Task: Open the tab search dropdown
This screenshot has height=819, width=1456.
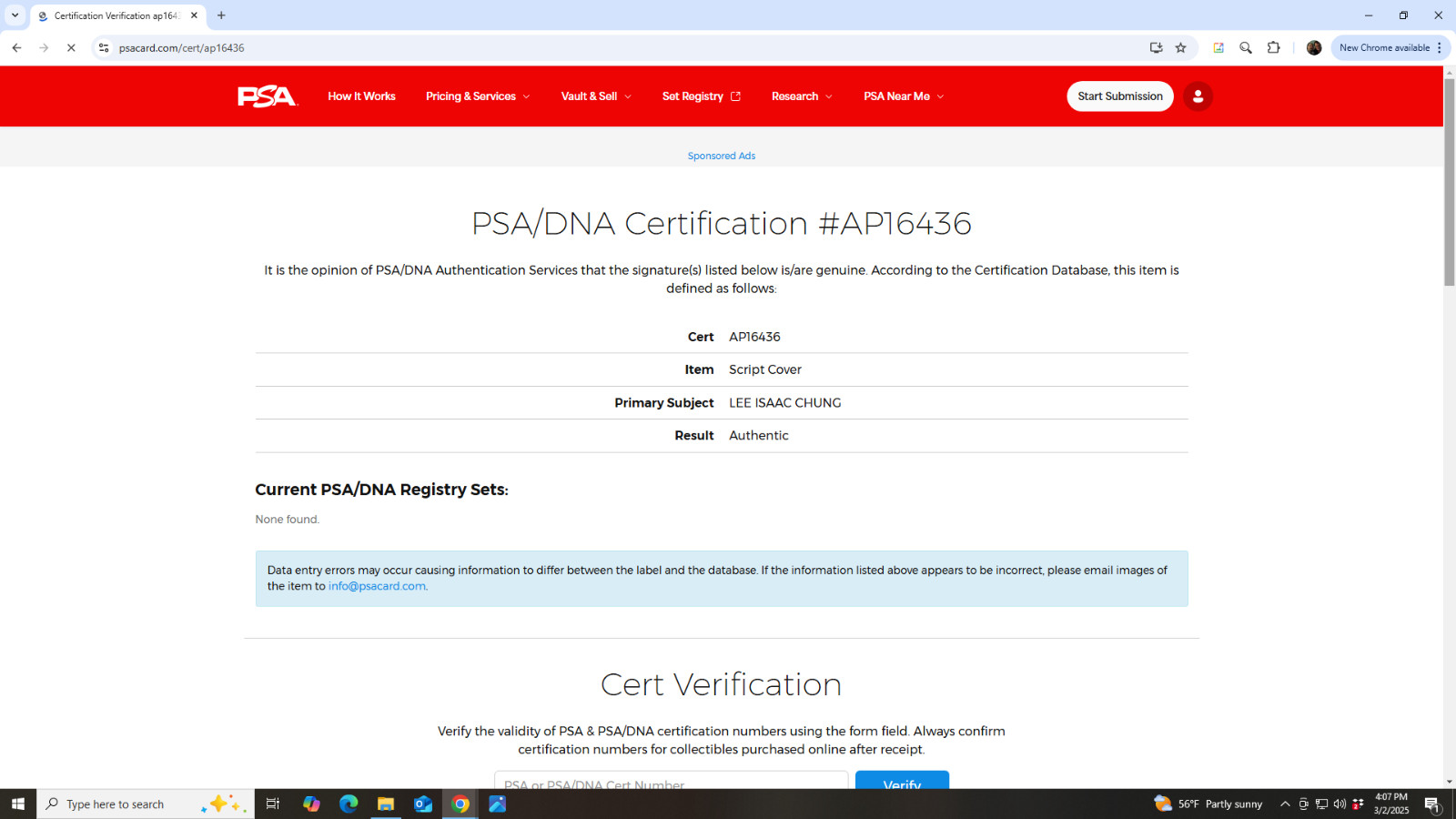Action: 15,15
